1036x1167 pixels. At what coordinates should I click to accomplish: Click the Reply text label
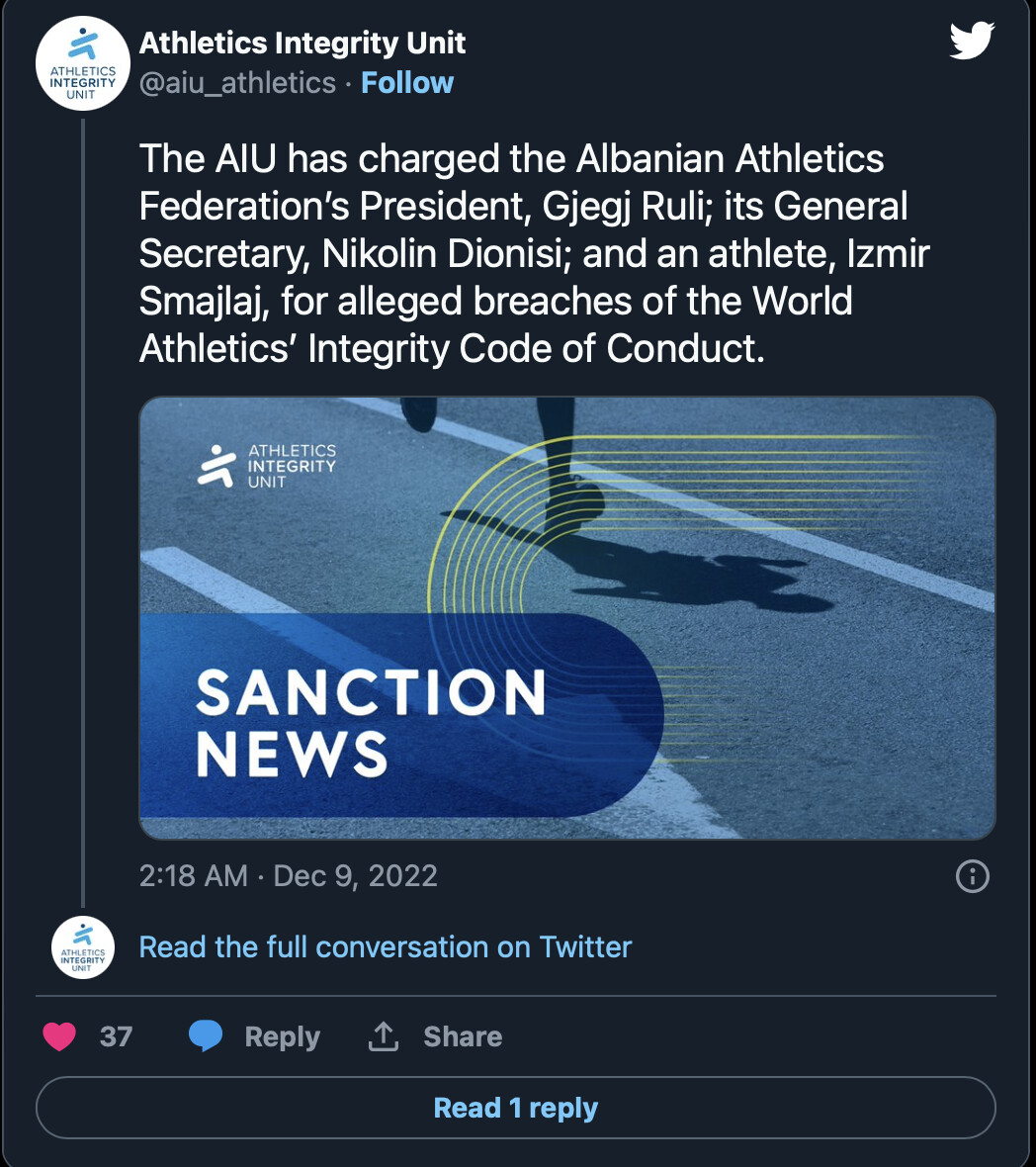282,1036
